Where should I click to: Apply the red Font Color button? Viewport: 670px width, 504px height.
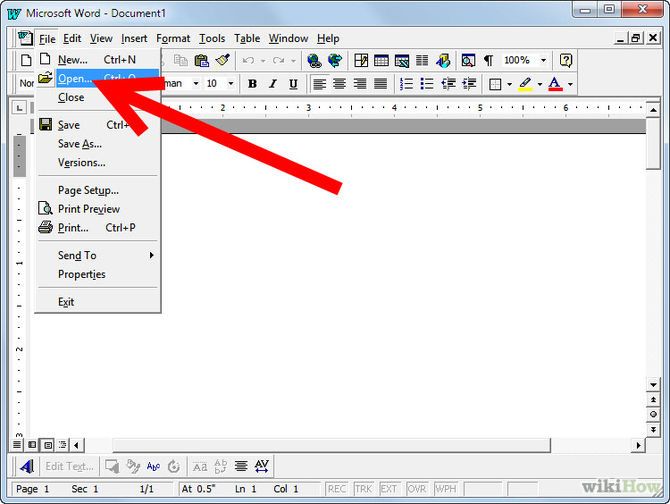click(x=555, y=84)
